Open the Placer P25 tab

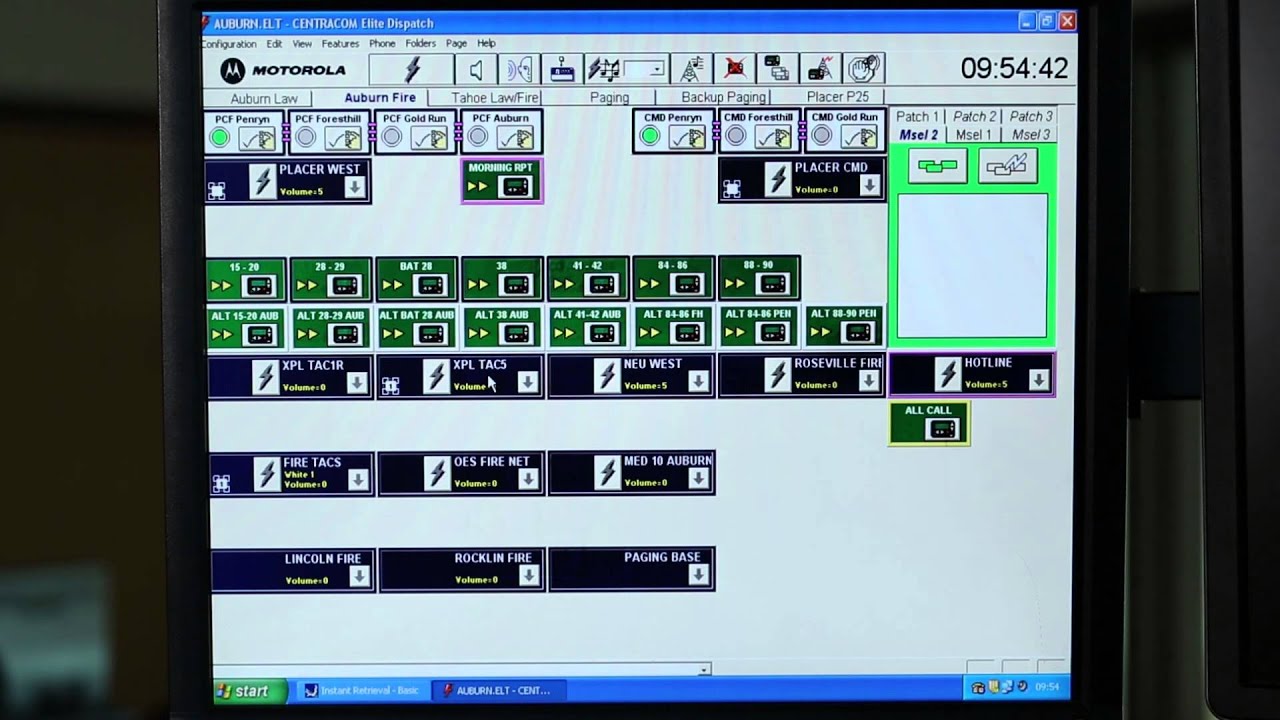click(x=838, y=97)
